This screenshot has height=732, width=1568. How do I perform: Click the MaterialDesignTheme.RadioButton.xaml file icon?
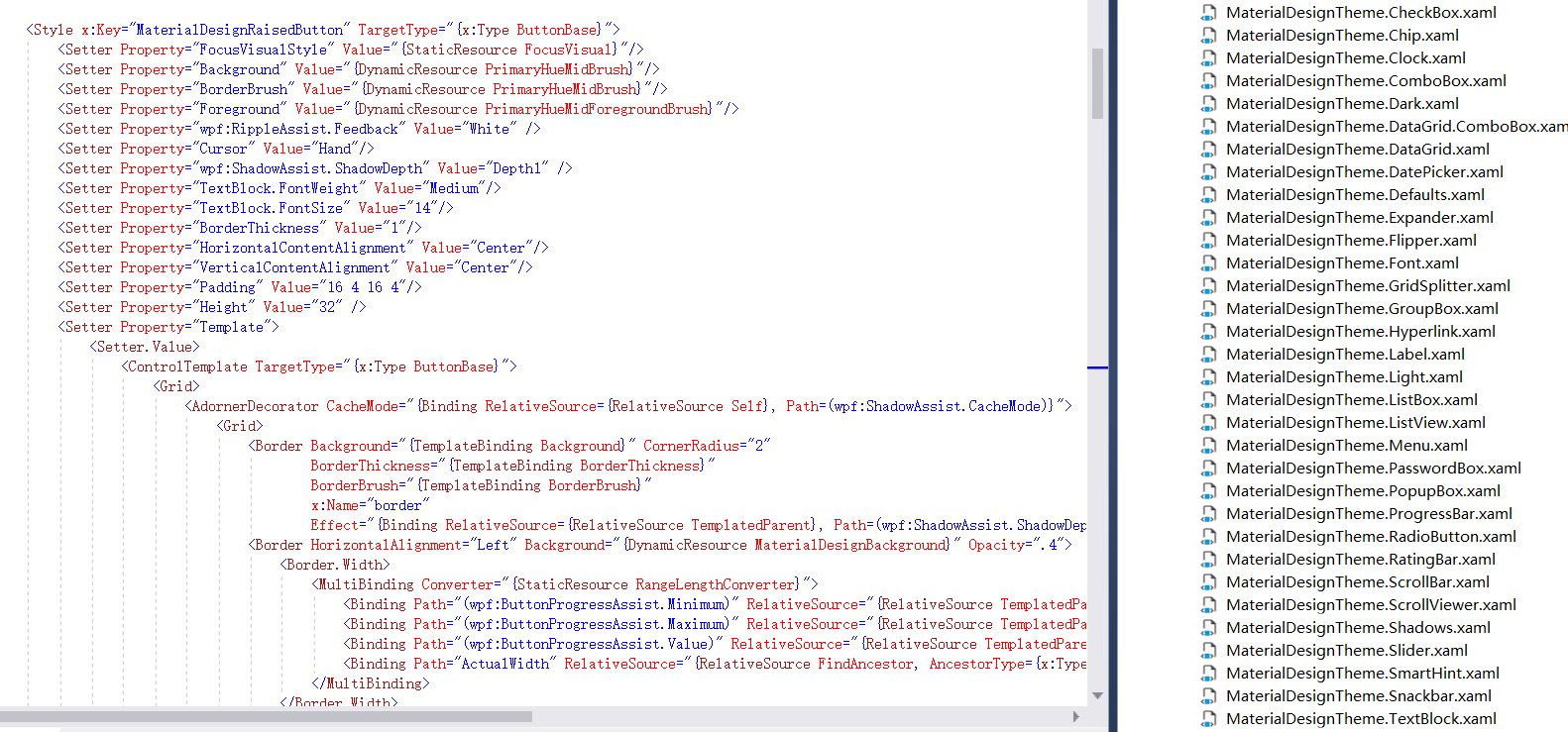1208,537
